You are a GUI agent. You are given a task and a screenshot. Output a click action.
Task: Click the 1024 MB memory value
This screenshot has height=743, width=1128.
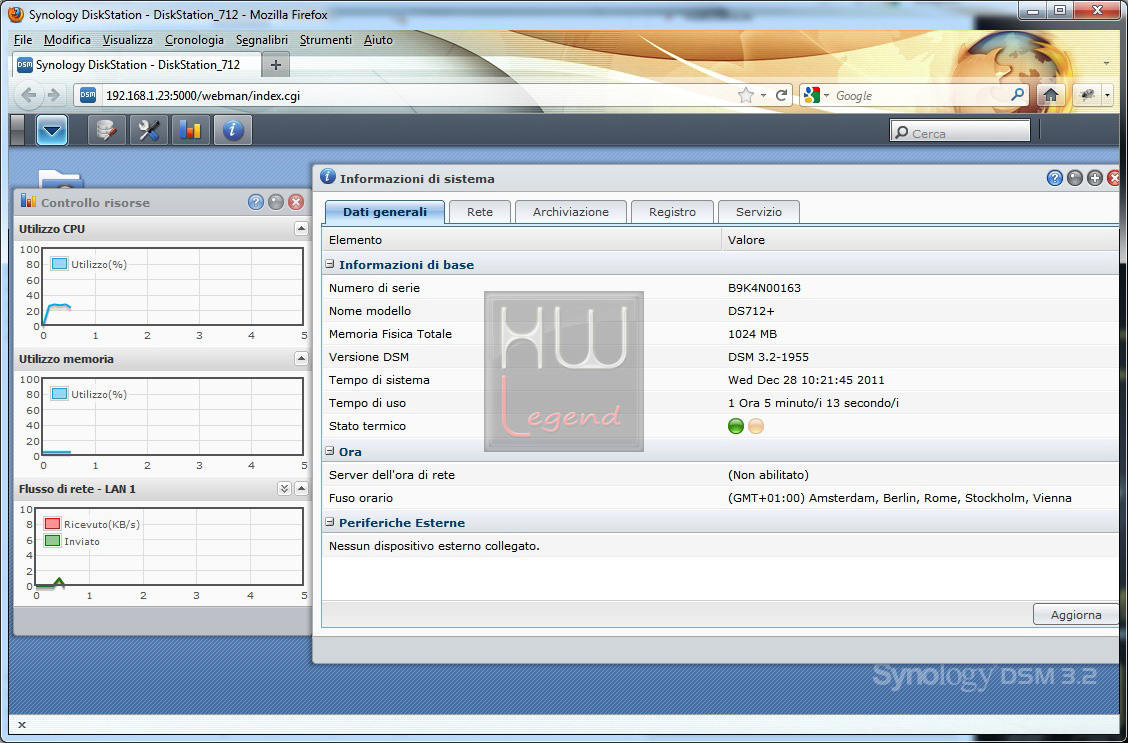pyautogui.click(x=752, y=334)
